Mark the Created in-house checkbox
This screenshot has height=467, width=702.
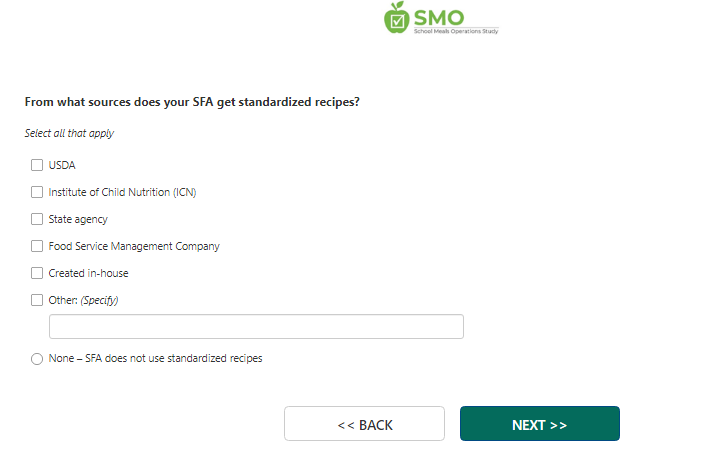tap(37, 273)
